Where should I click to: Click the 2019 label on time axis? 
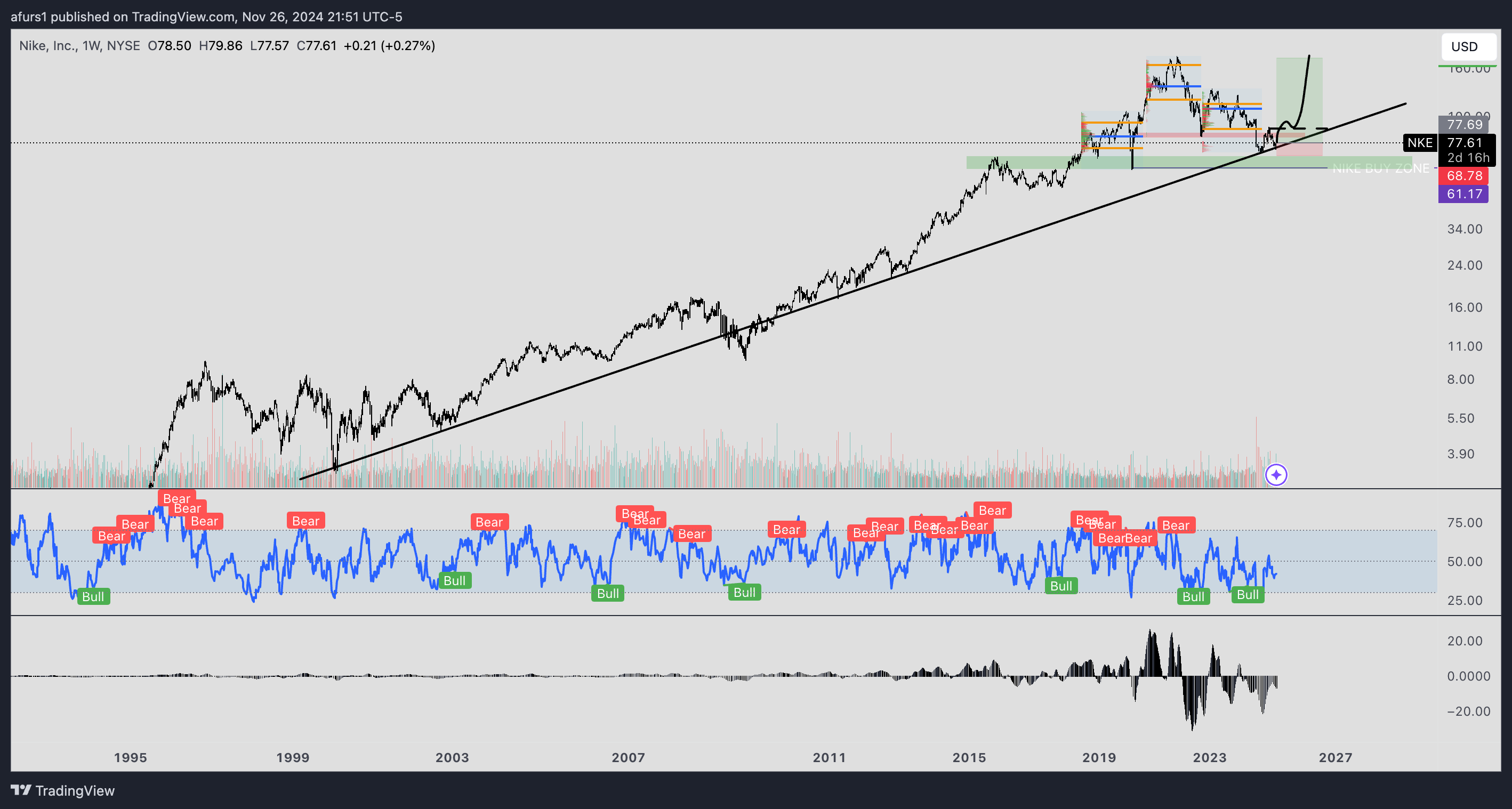1099,757
